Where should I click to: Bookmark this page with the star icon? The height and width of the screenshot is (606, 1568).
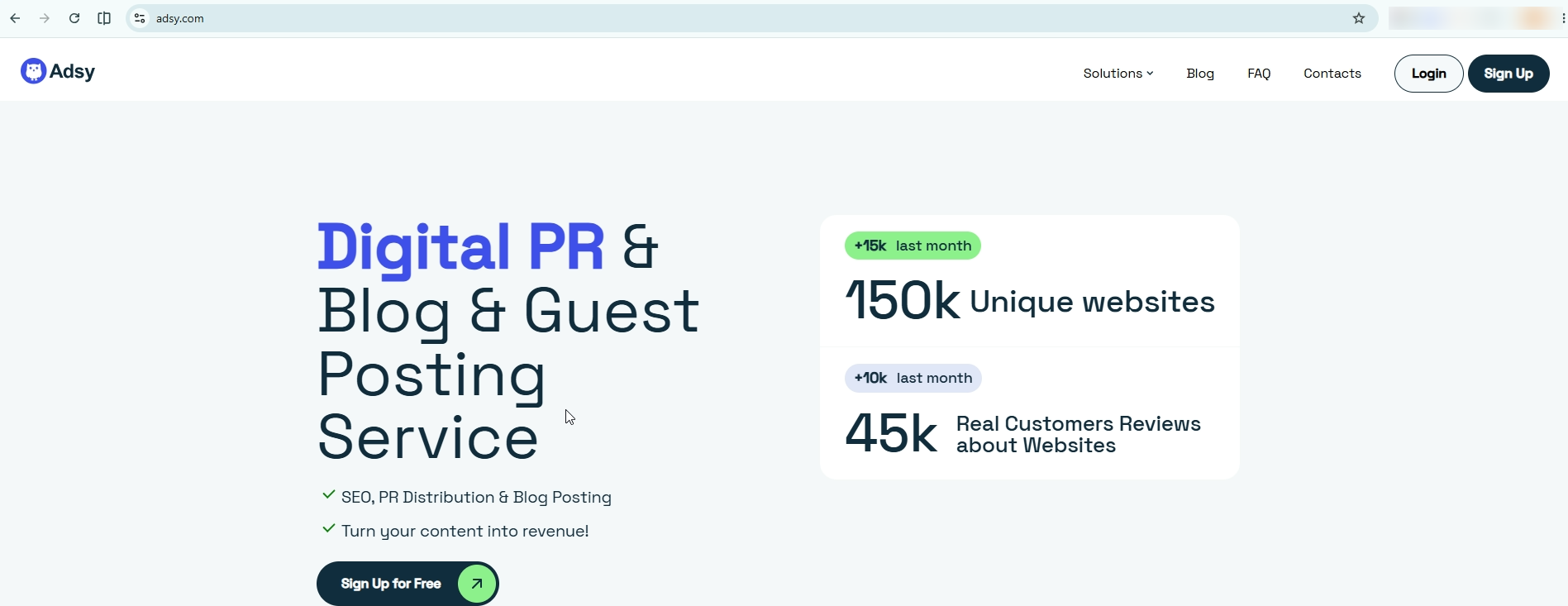tap(1359, 18)
